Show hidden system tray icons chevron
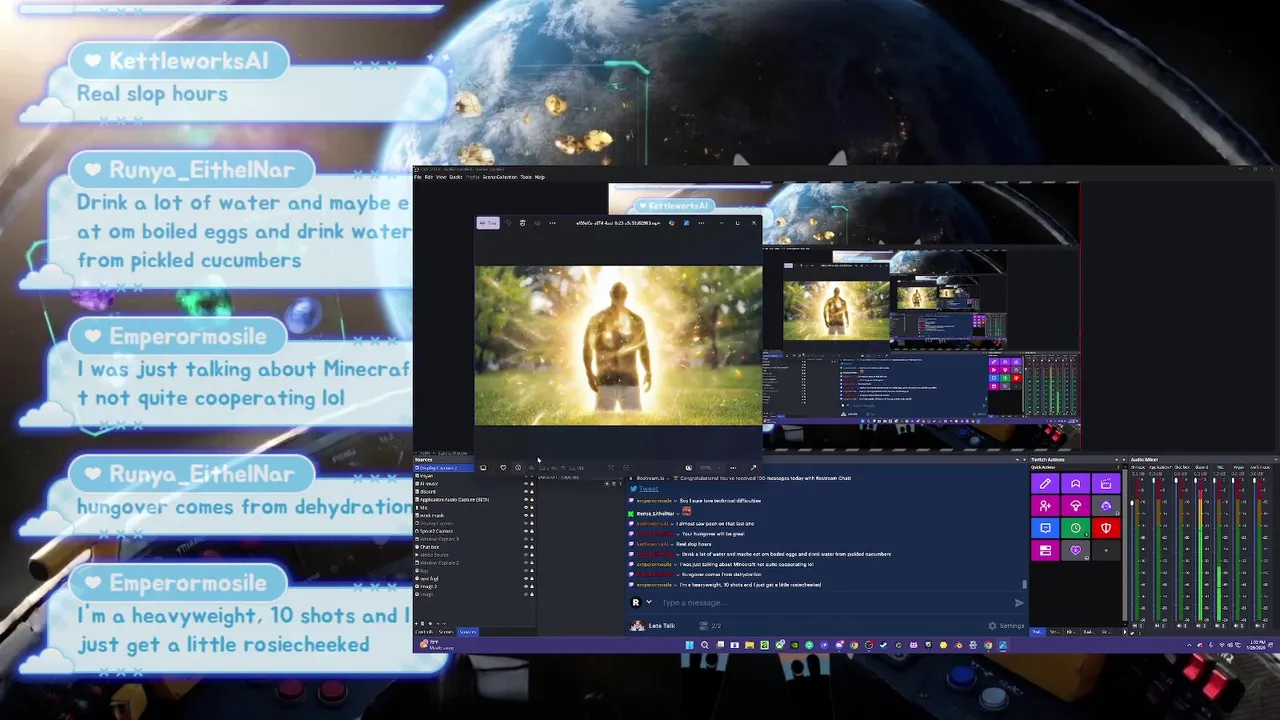 point(1190,645)
